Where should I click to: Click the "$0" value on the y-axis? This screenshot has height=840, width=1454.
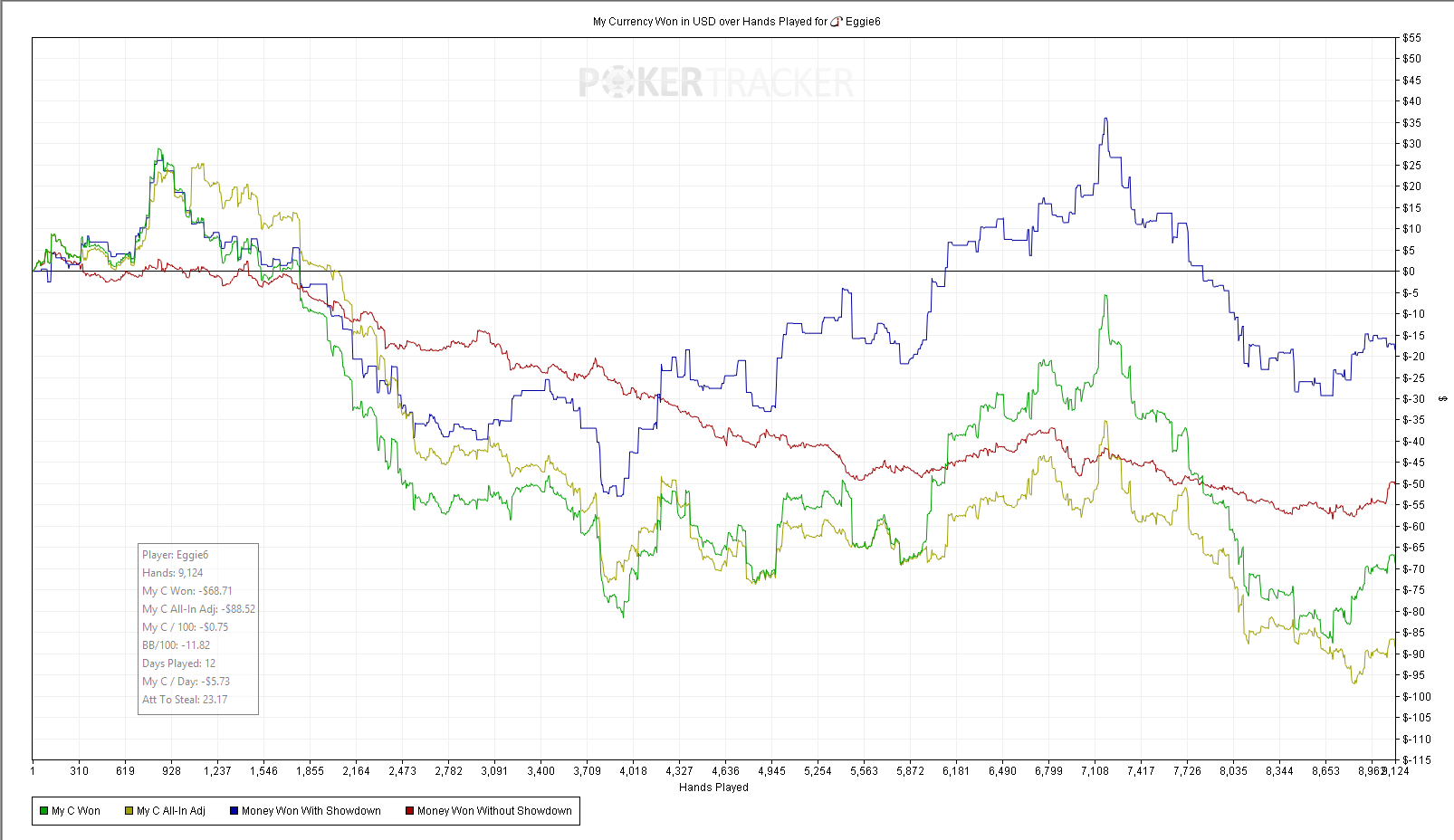[x=1409, y=272]
